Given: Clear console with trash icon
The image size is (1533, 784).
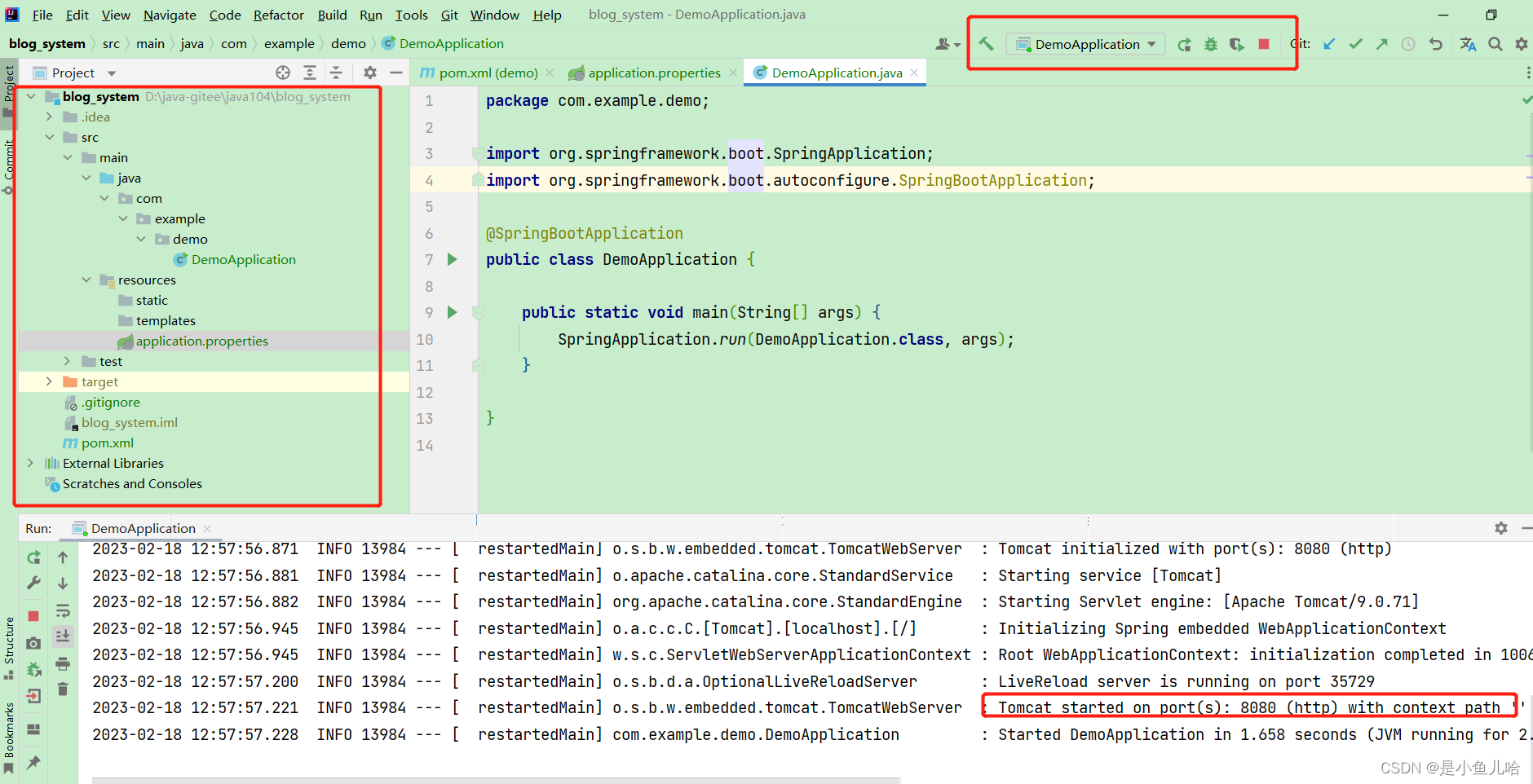Looking at the screenshot, I should point(63,689).
